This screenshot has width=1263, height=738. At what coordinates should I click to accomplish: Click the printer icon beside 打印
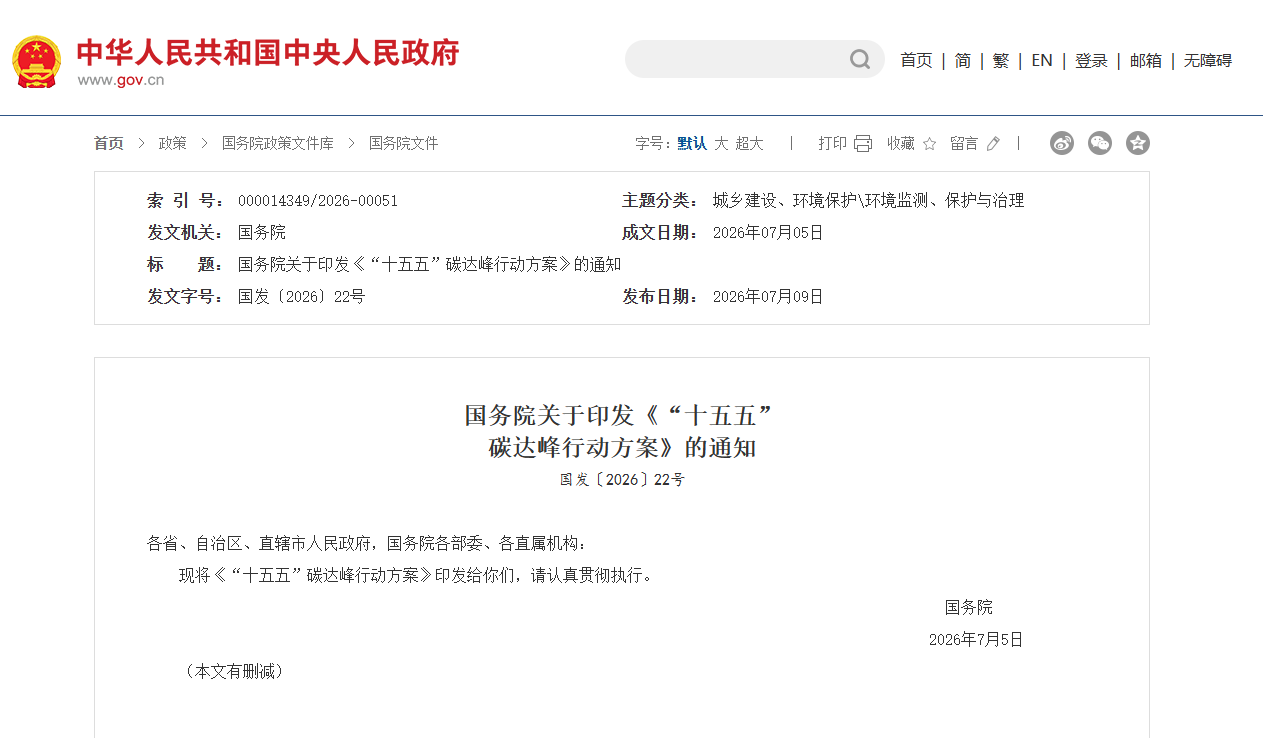[x=863, y=143]
